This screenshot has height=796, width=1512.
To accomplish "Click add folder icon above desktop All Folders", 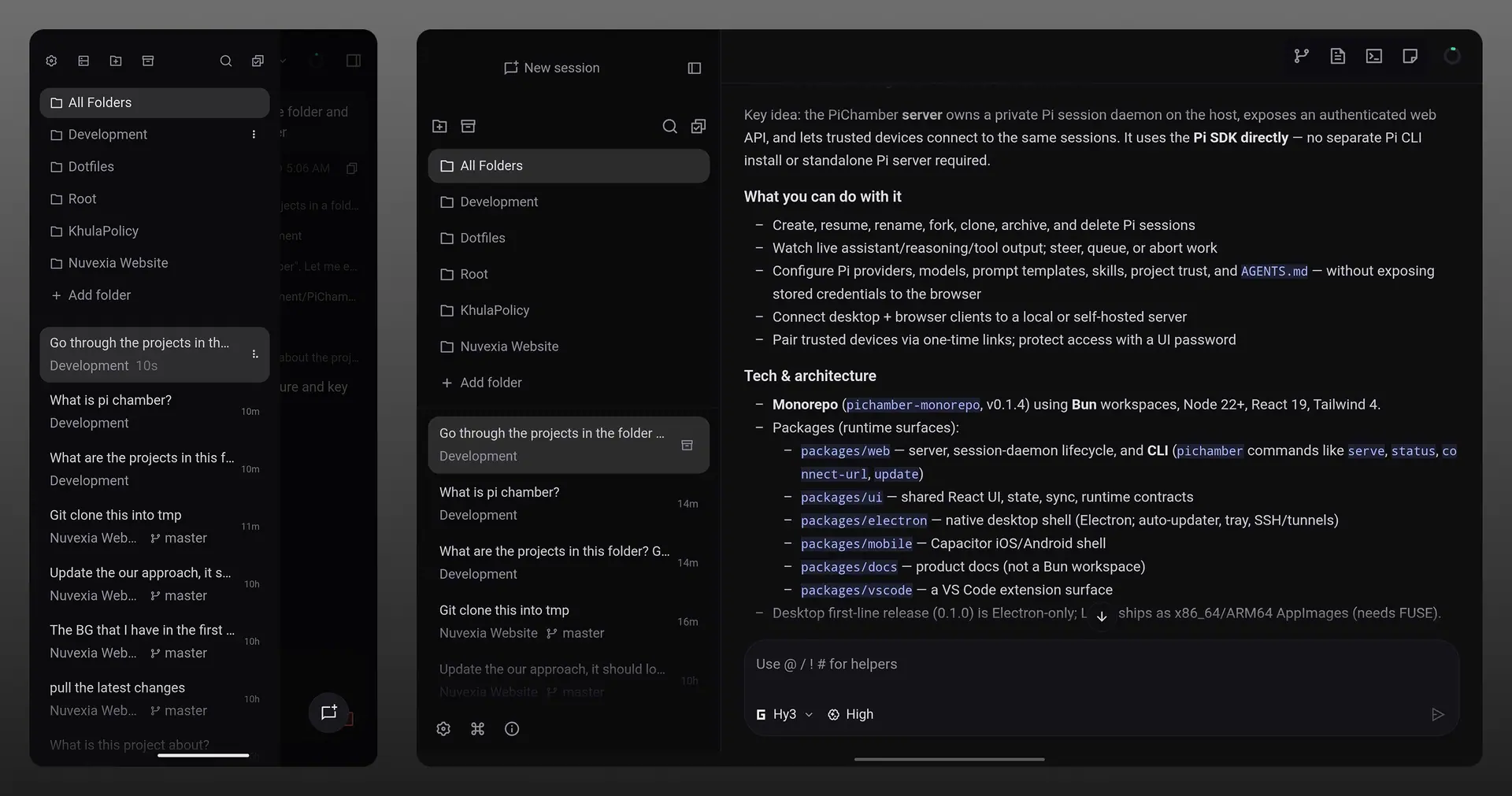I will click(x=440, y=126).
